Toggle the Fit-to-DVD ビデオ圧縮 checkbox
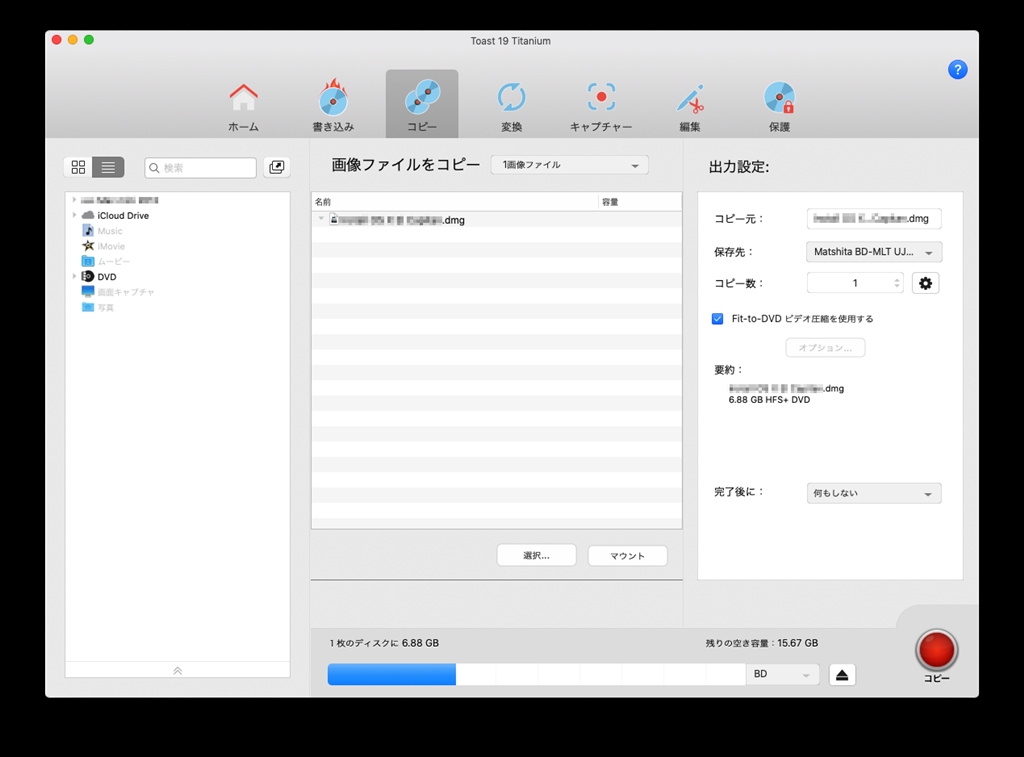This screenshot has width=1024, height=757. click(x=717, y=319)
